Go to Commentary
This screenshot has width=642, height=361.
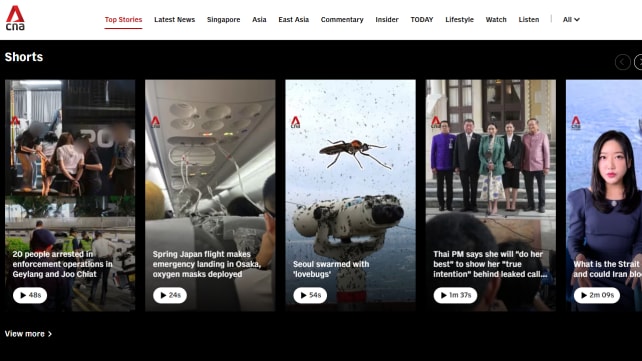pos(342,20)
